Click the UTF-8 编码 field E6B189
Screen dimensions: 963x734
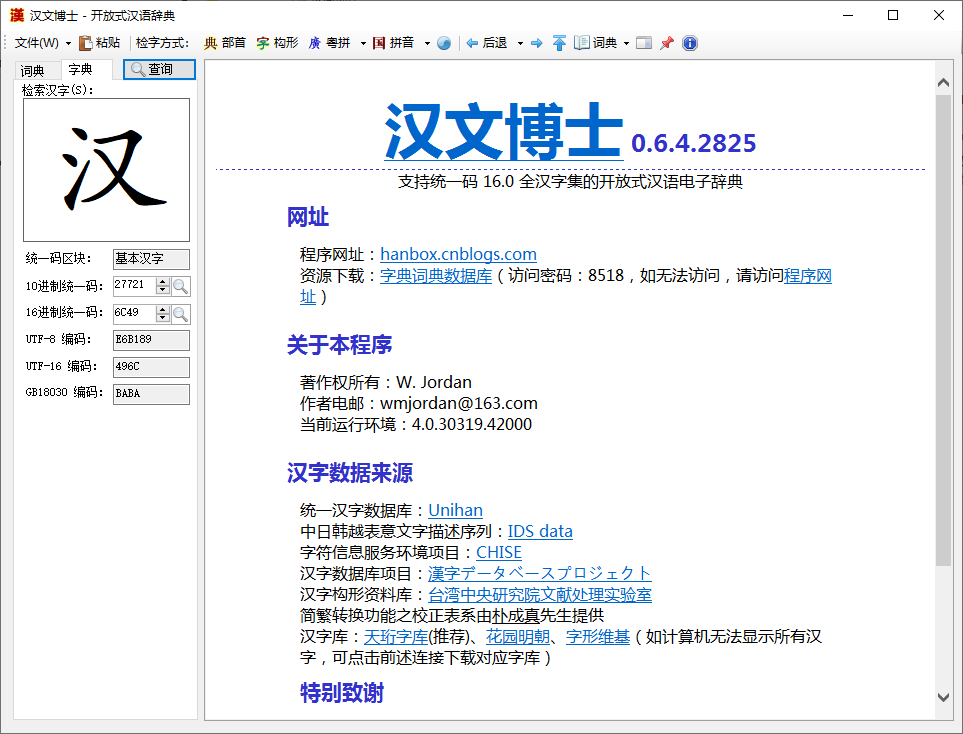151,340
